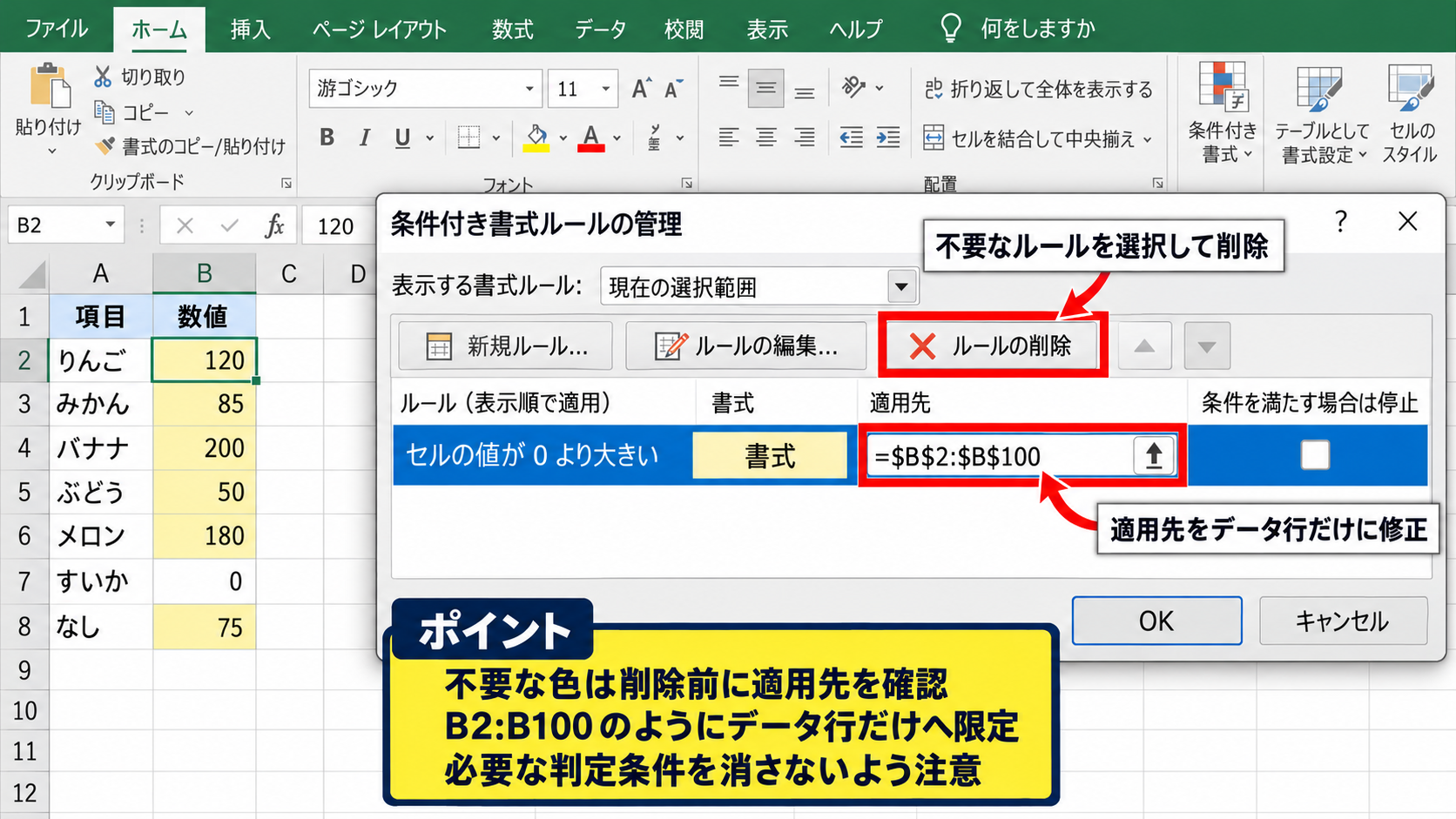Toggle Italic formatting

[x=365, y=138]
